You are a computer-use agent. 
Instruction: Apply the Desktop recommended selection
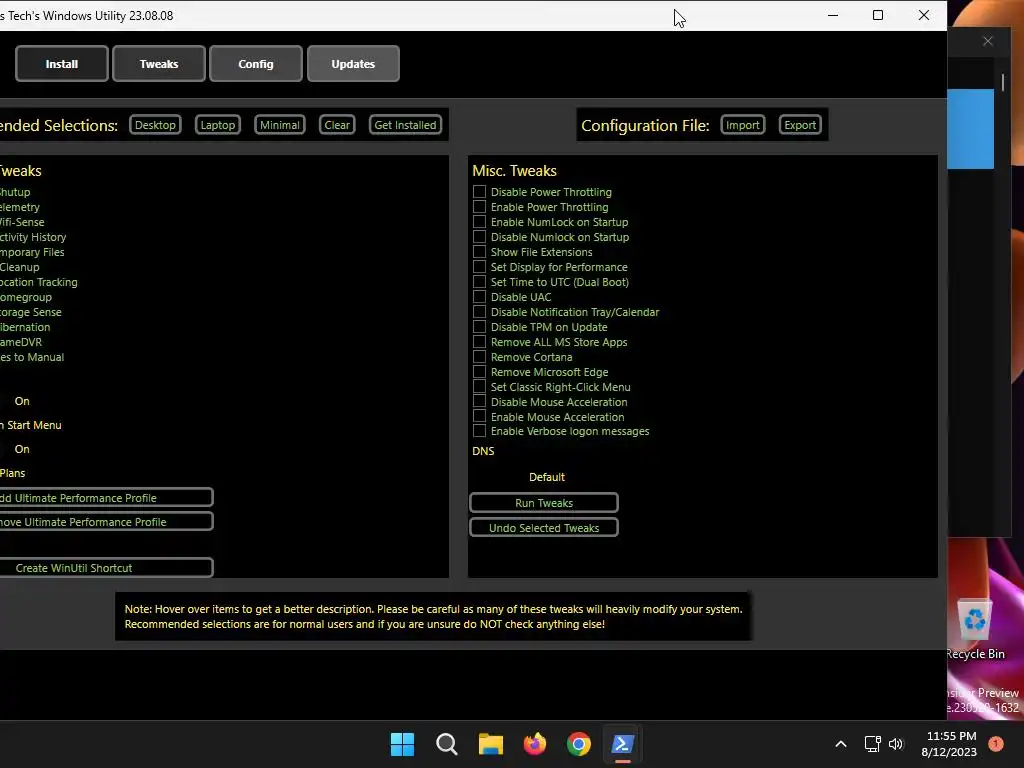coord(155,125)
